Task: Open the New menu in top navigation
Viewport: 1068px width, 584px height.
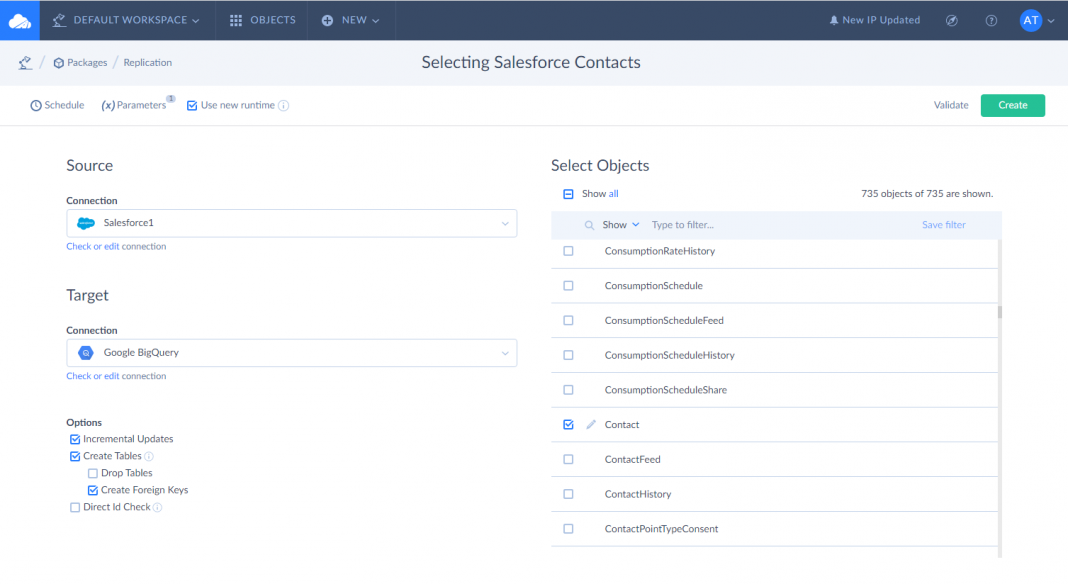Action: (351, 20)
